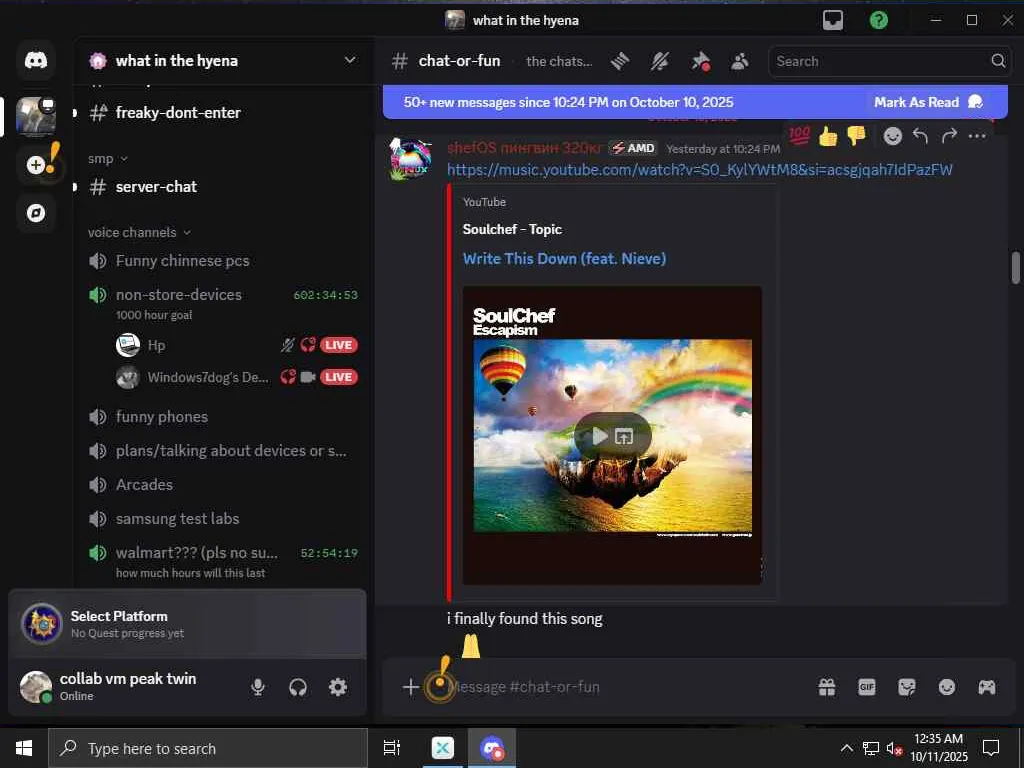Open embedded video in popout

coord(624,436)
